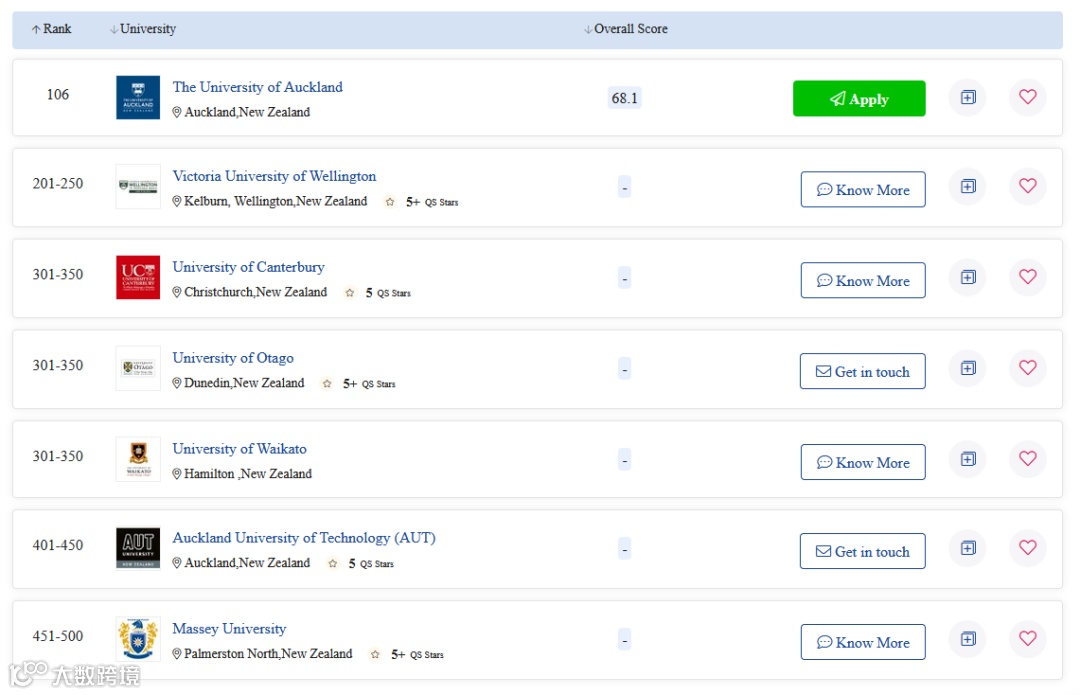
Task: Click the Massey University crest logo
Action: click(x=138, y=639)
